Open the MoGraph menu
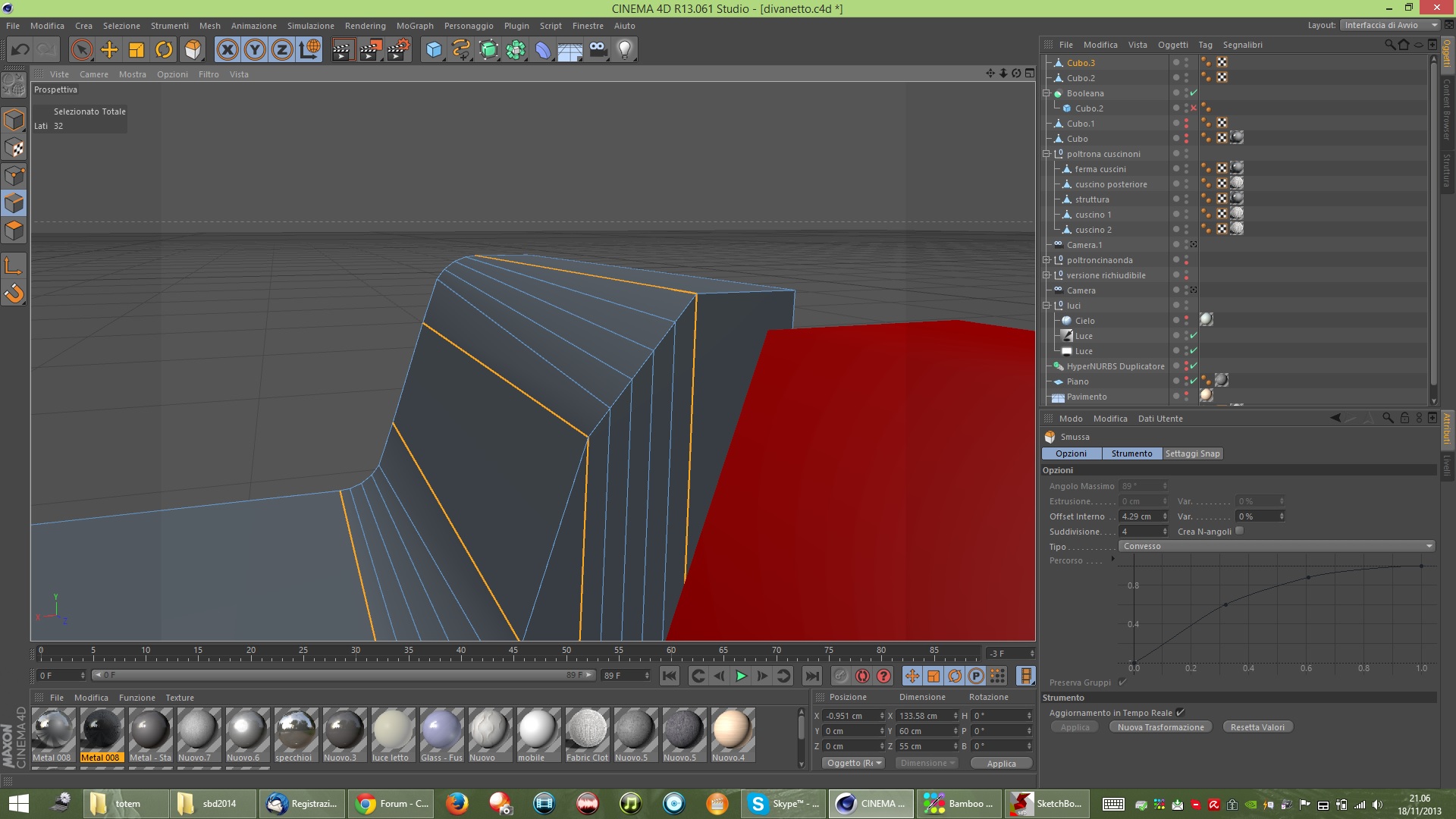 point(415,26)
